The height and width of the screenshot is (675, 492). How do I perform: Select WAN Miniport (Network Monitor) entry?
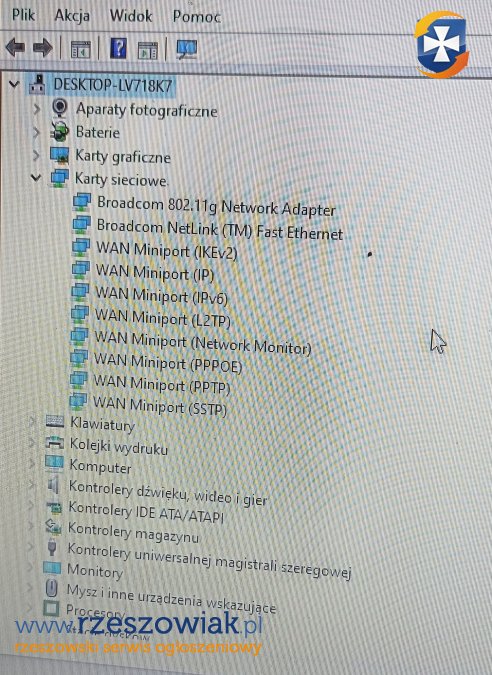[202, 343]
